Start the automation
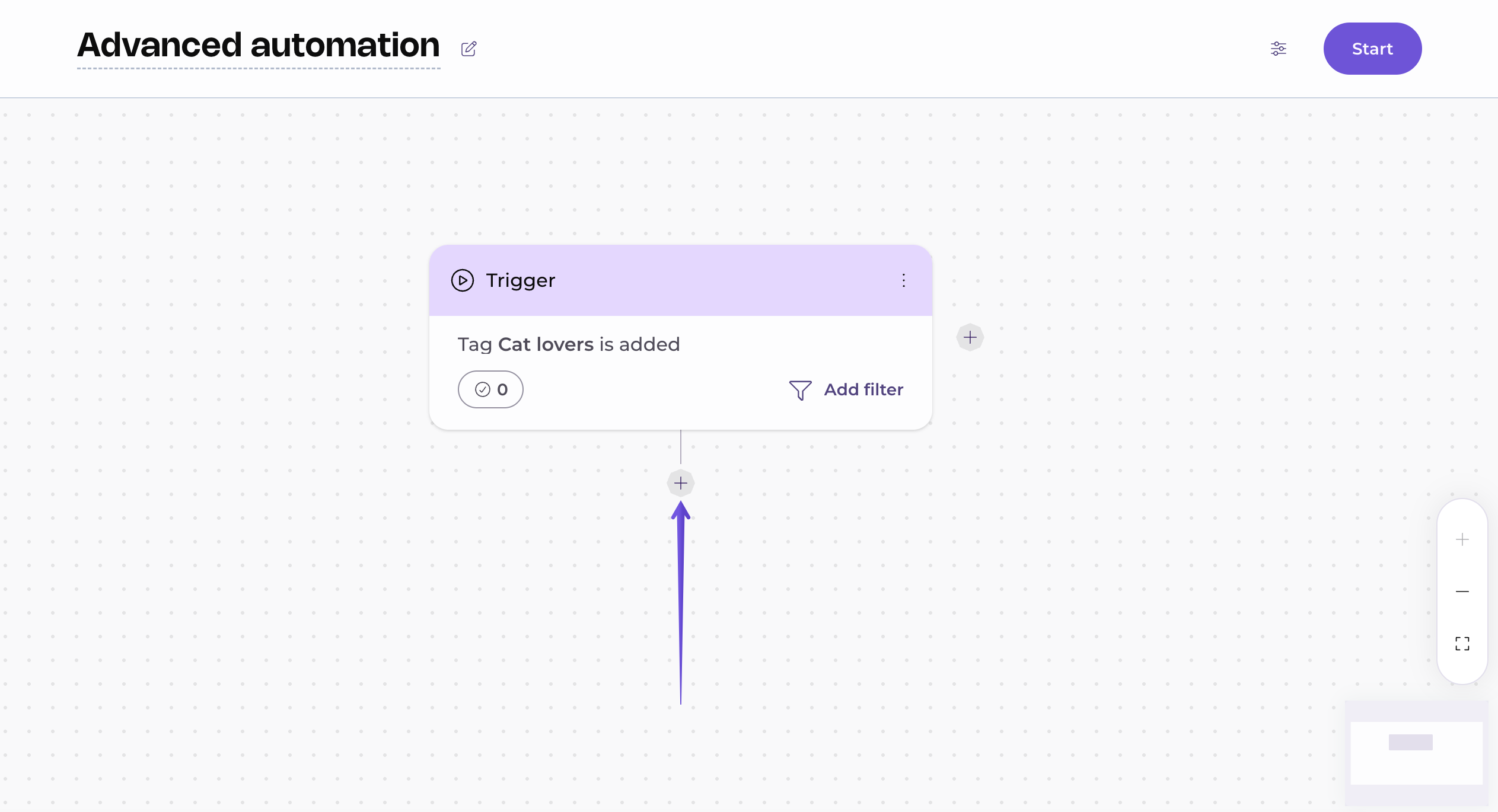The height and width of the screenshot is (812, 1498). coord(1372,49)
